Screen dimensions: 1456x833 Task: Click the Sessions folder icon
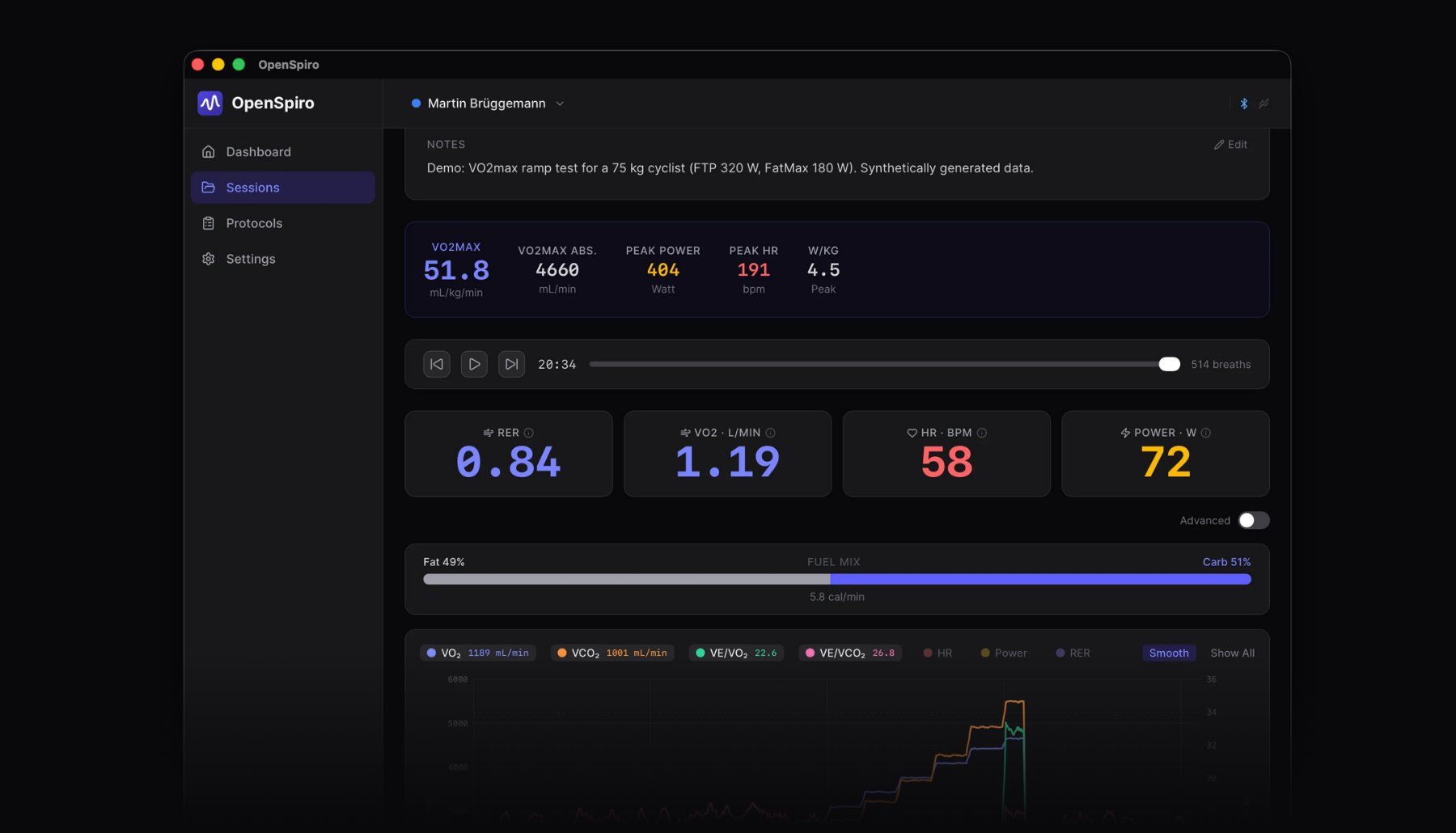pos(209,188)
